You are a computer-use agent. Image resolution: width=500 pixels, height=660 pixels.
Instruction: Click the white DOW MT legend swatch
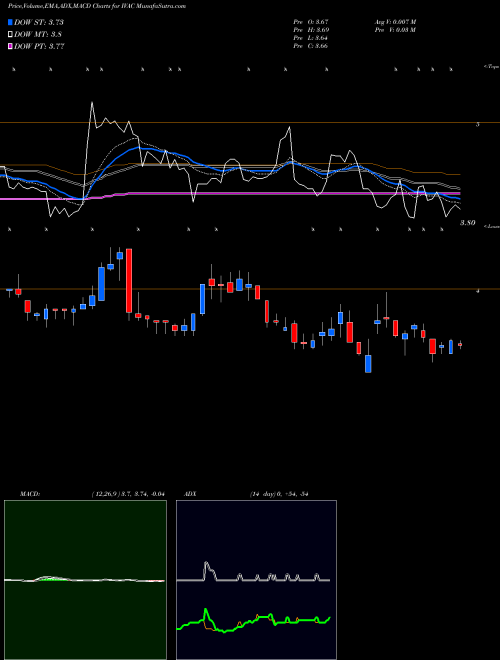(11, 34)
